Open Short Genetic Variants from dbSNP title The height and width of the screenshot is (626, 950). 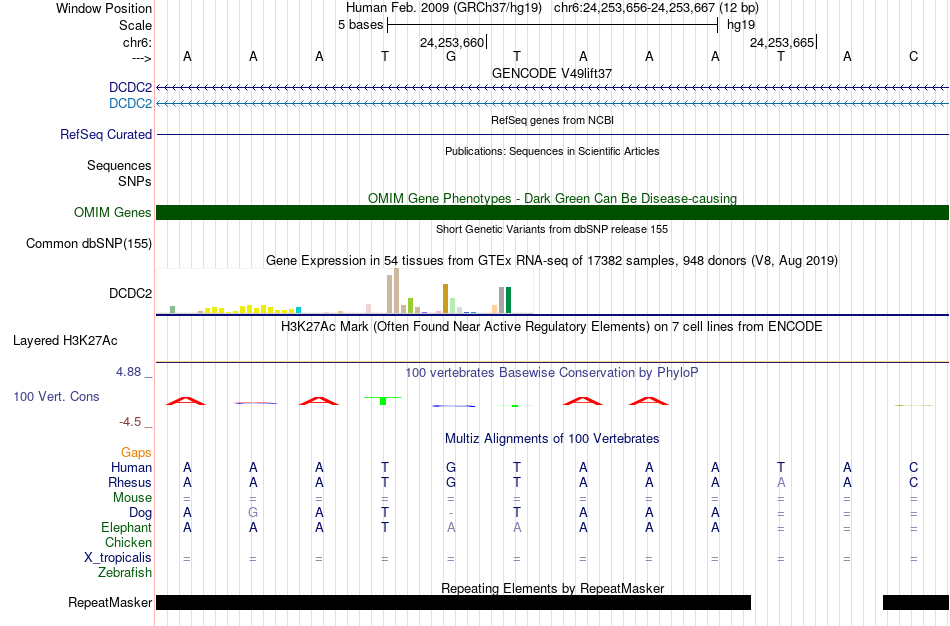[552, 229]
